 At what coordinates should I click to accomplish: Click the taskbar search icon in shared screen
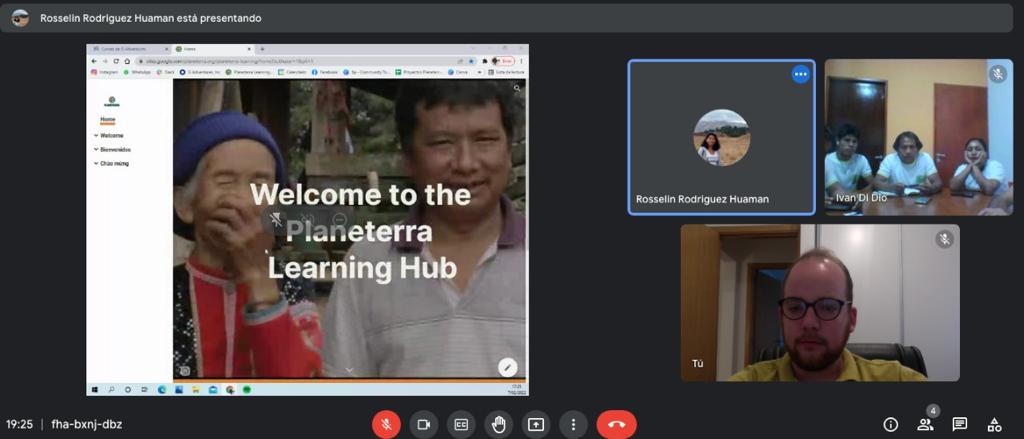(112, 389)
